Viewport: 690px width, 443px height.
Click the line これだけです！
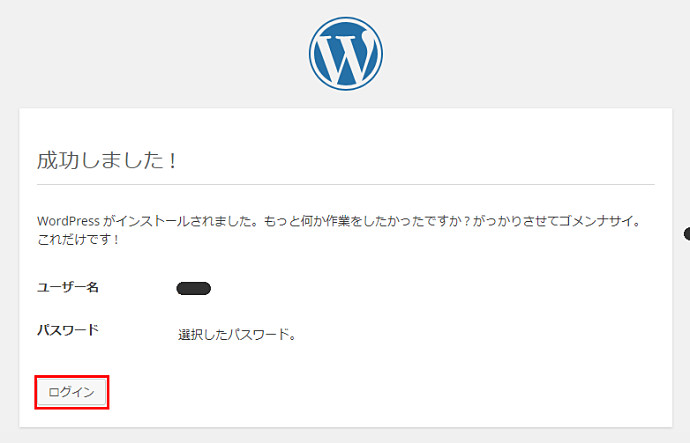pos(78,241)
